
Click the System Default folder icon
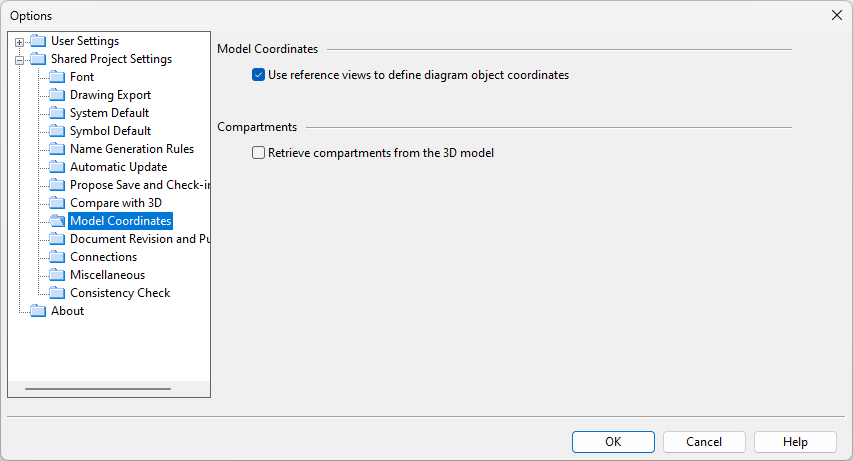click(57, 113)
